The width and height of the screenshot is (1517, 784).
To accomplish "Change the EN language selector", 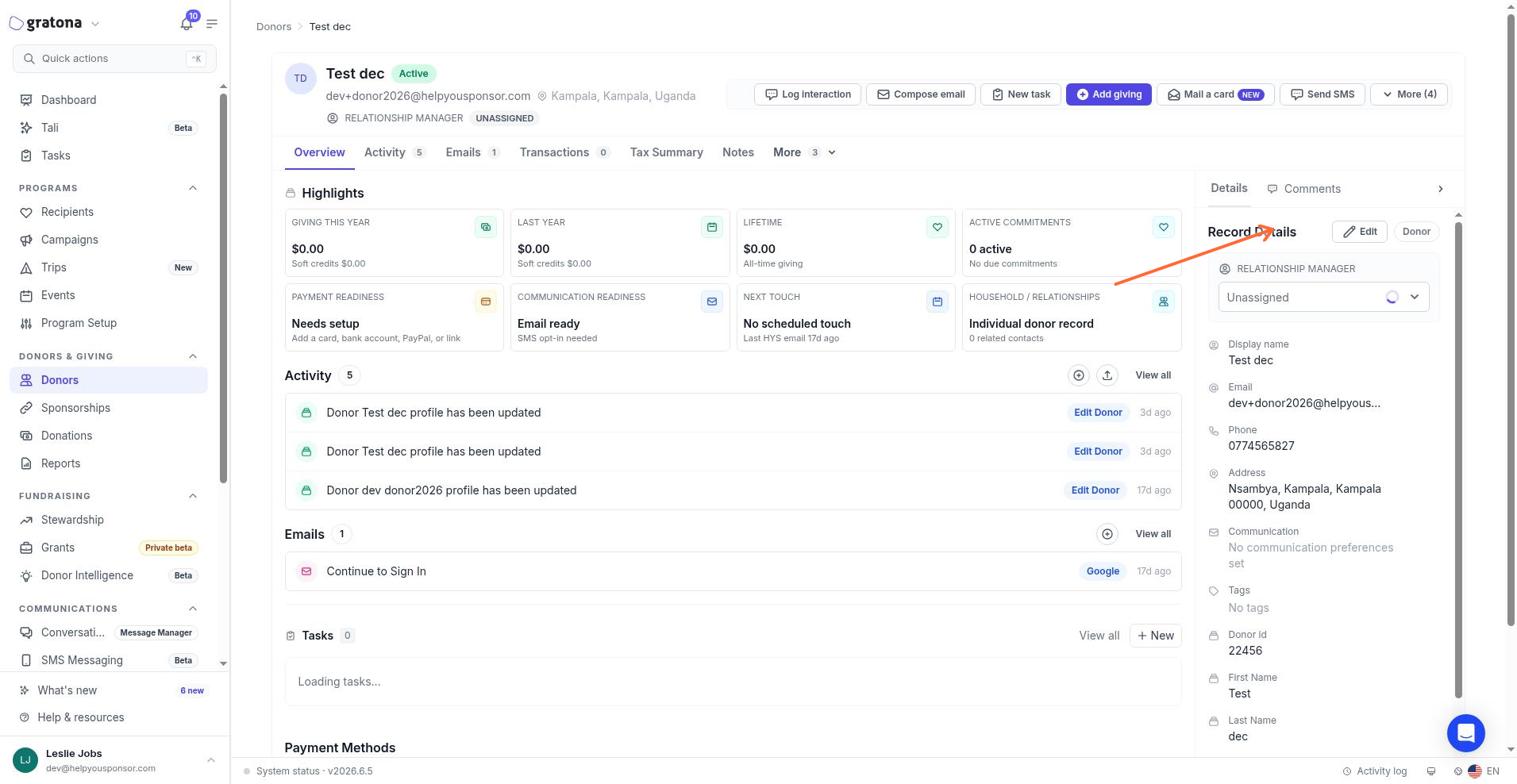I will [1484, 771].
